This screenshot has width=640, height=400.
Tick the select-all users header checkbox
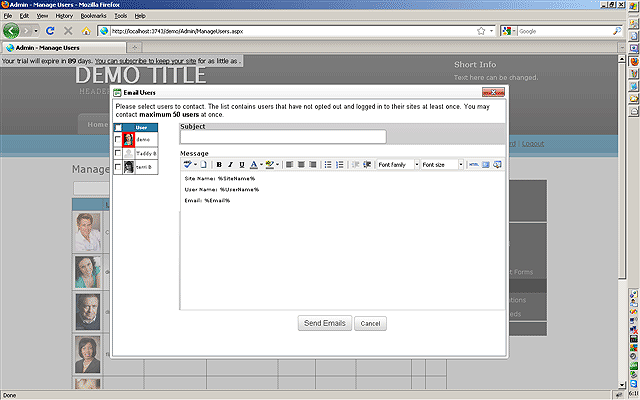pos(119,128)
